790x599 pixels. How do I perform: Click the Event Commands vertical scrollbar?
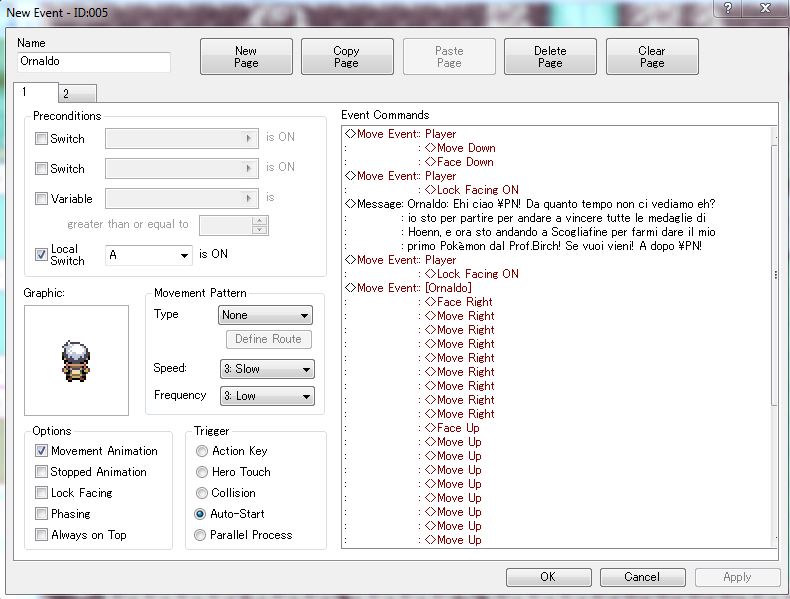tap(775, 340)
